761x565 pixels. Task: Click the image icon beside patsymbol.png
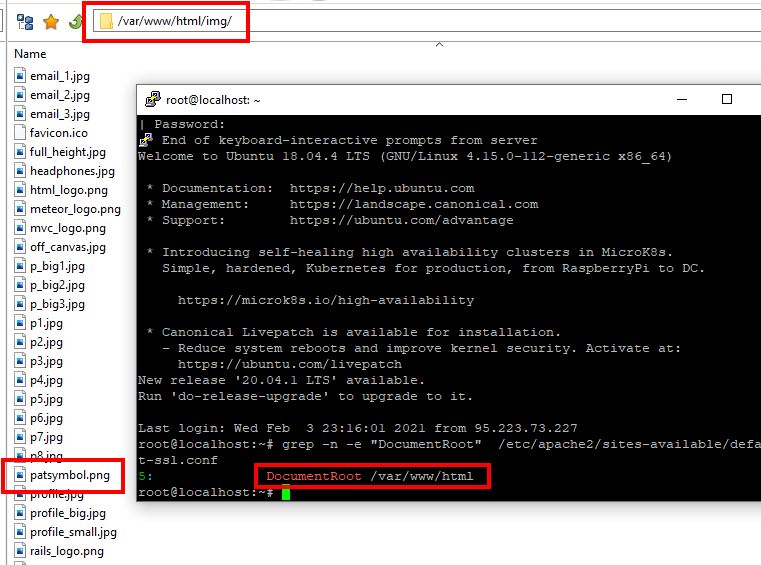[19, 475]
